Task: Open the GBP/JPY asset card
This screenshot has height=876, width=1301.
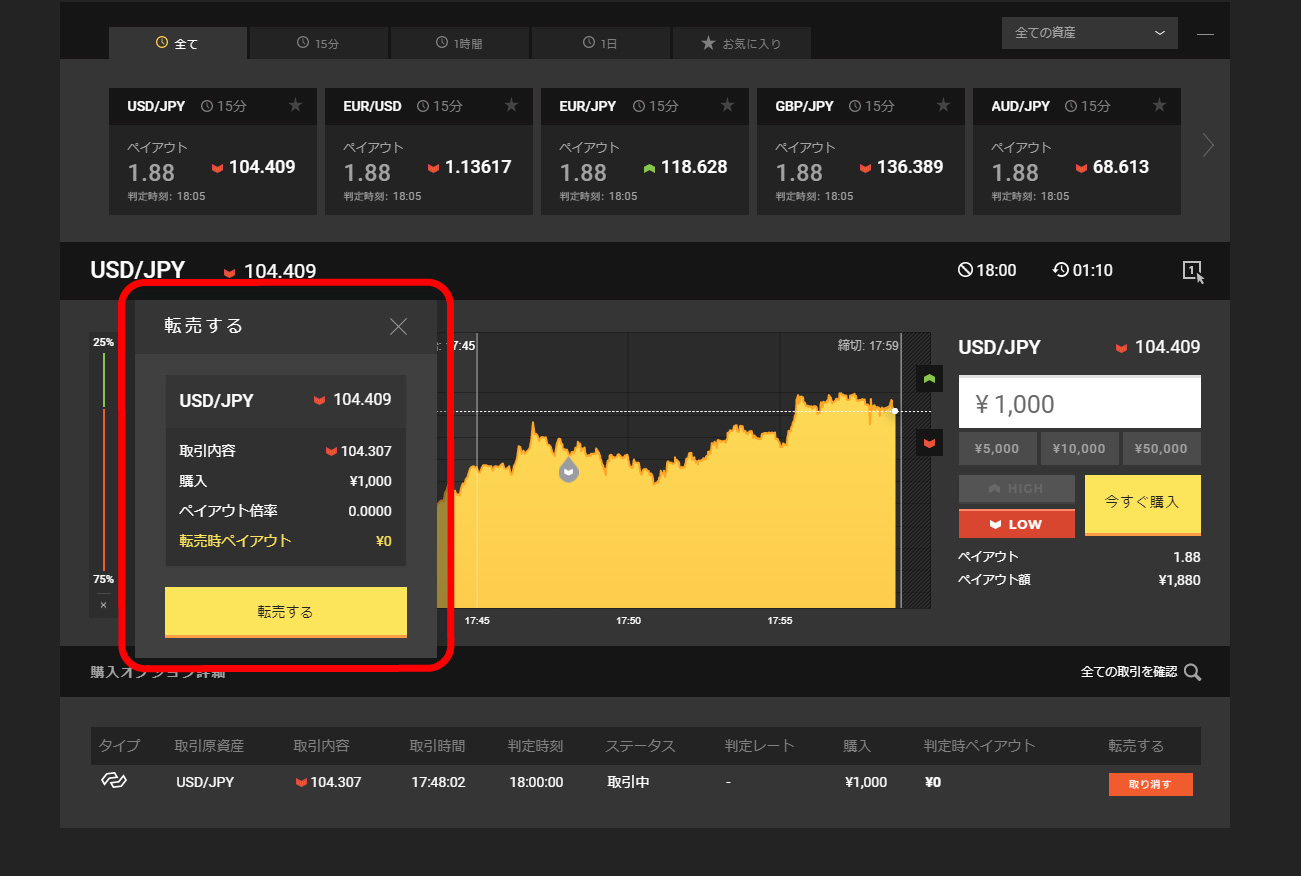Action: (861, 151)
